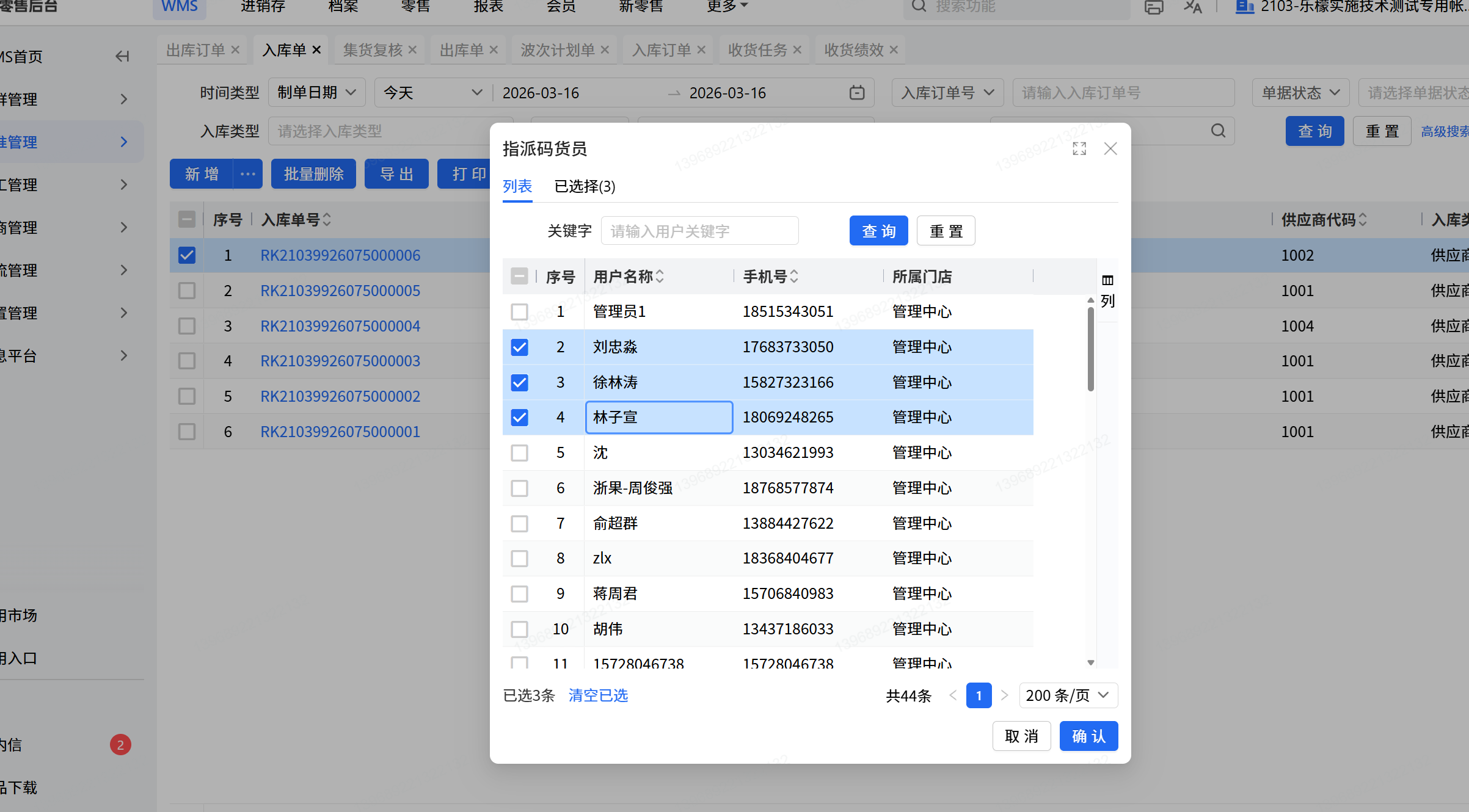Open the 200 条/页 page size dropdown
The image size is (1469, 812).
[1068, 695]
